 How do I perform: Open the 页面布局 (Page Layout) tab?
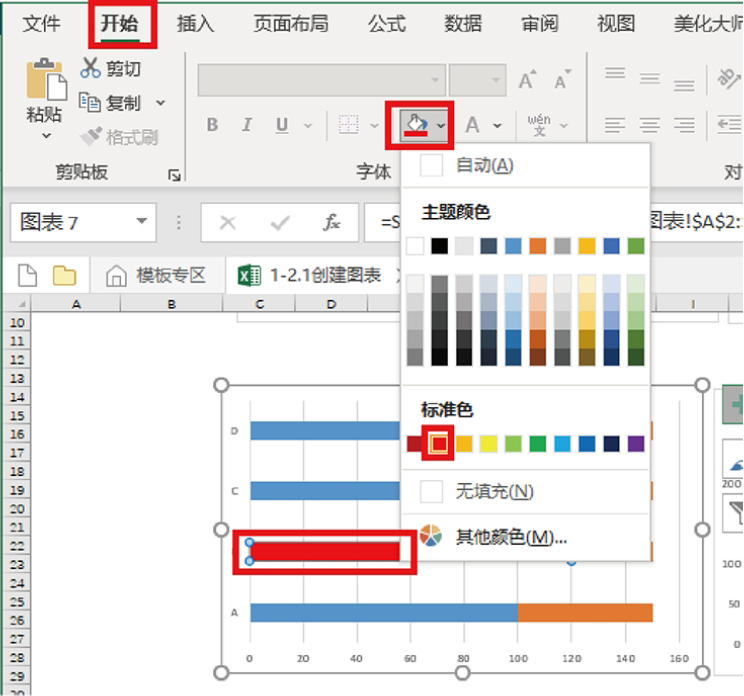290,24
